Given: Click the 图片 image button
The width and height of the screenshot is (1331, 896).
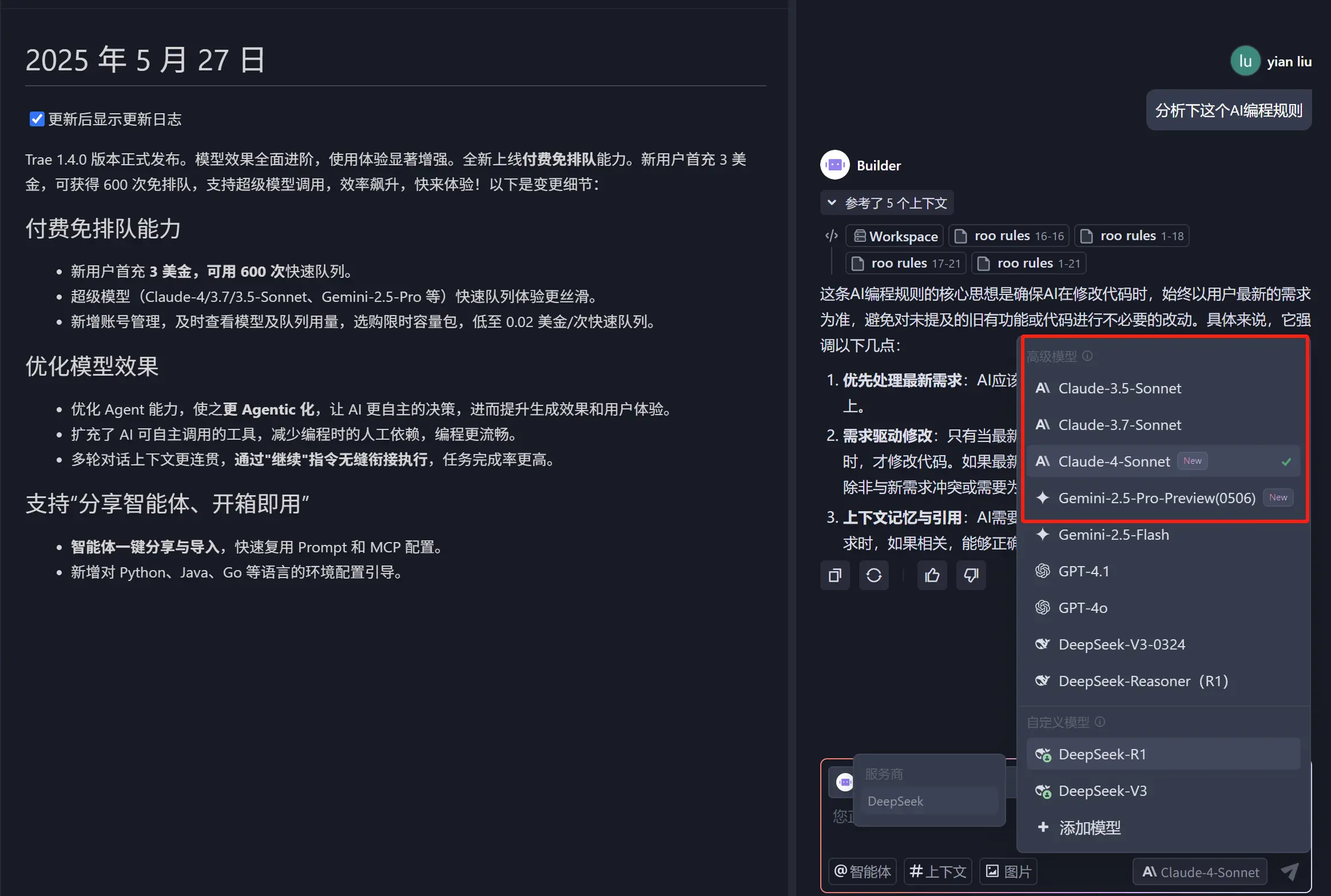Looking at the screenshot, I should [x=1009, y=871].
